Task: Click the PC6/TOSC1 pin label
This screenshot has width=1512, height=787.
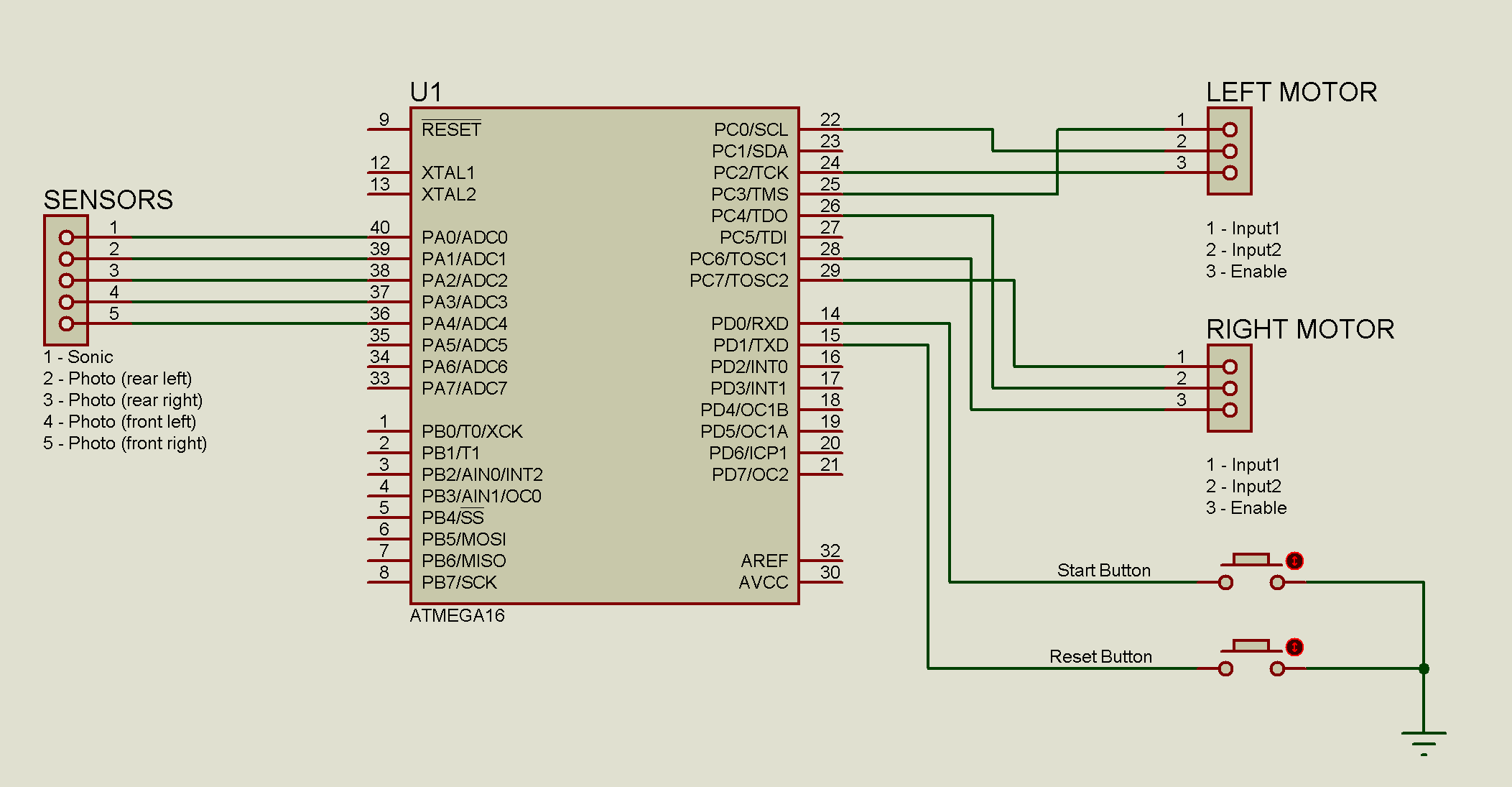Action: [738, 259]
